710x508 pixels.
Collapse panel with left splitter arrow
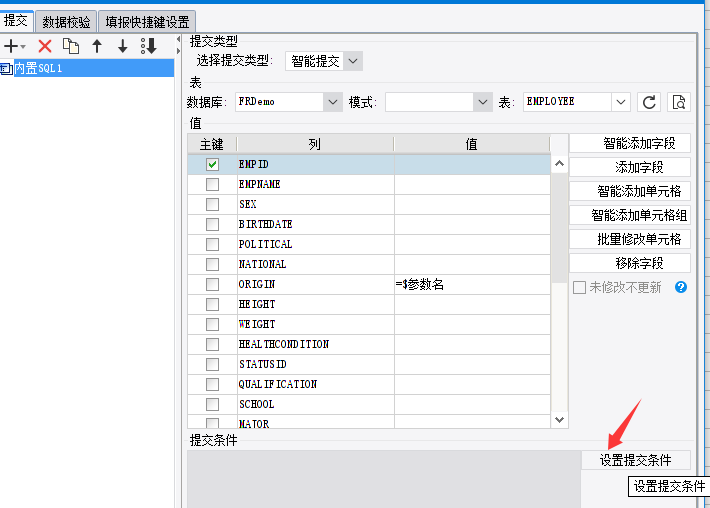(178, 40)
